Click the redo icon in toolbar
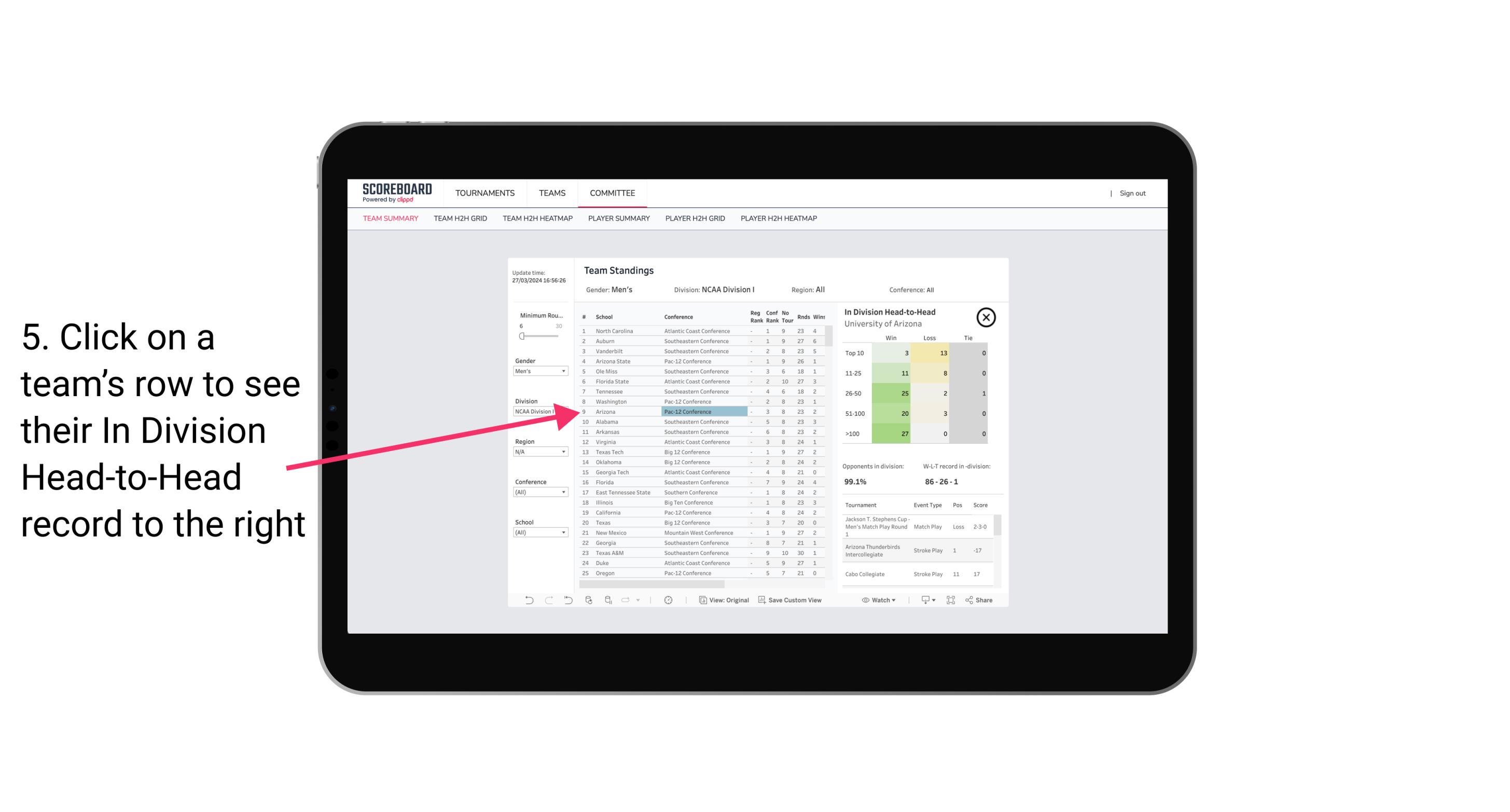Screen dimensions: 1510x812 (546, 600)
